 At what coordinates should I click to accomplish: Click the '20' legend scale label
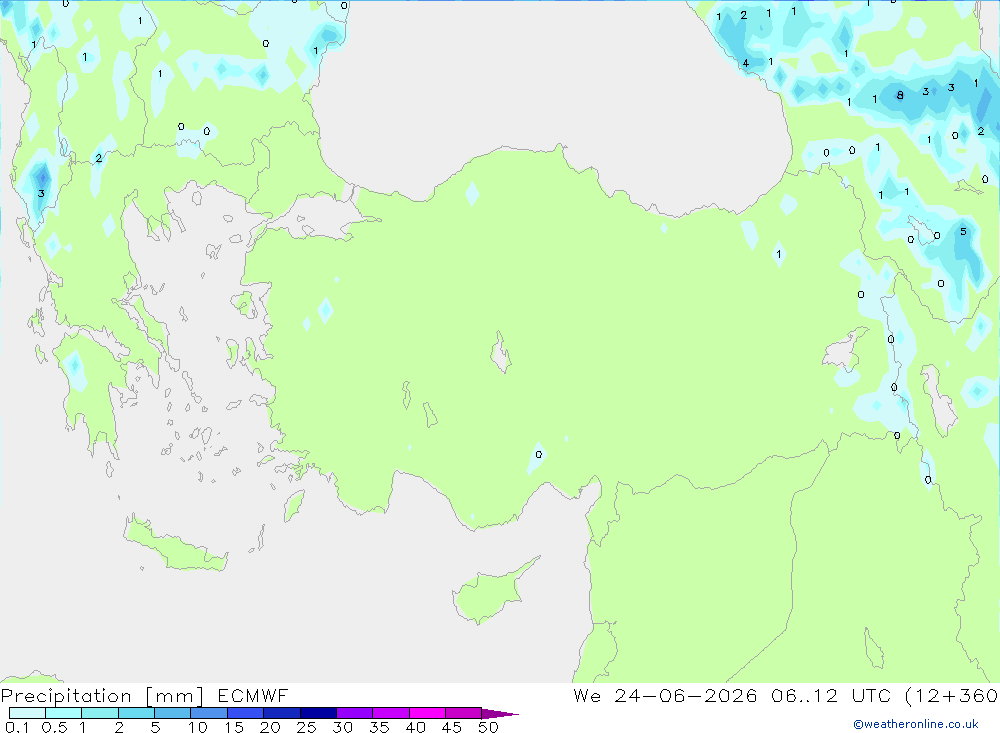[x=270, y=727]
